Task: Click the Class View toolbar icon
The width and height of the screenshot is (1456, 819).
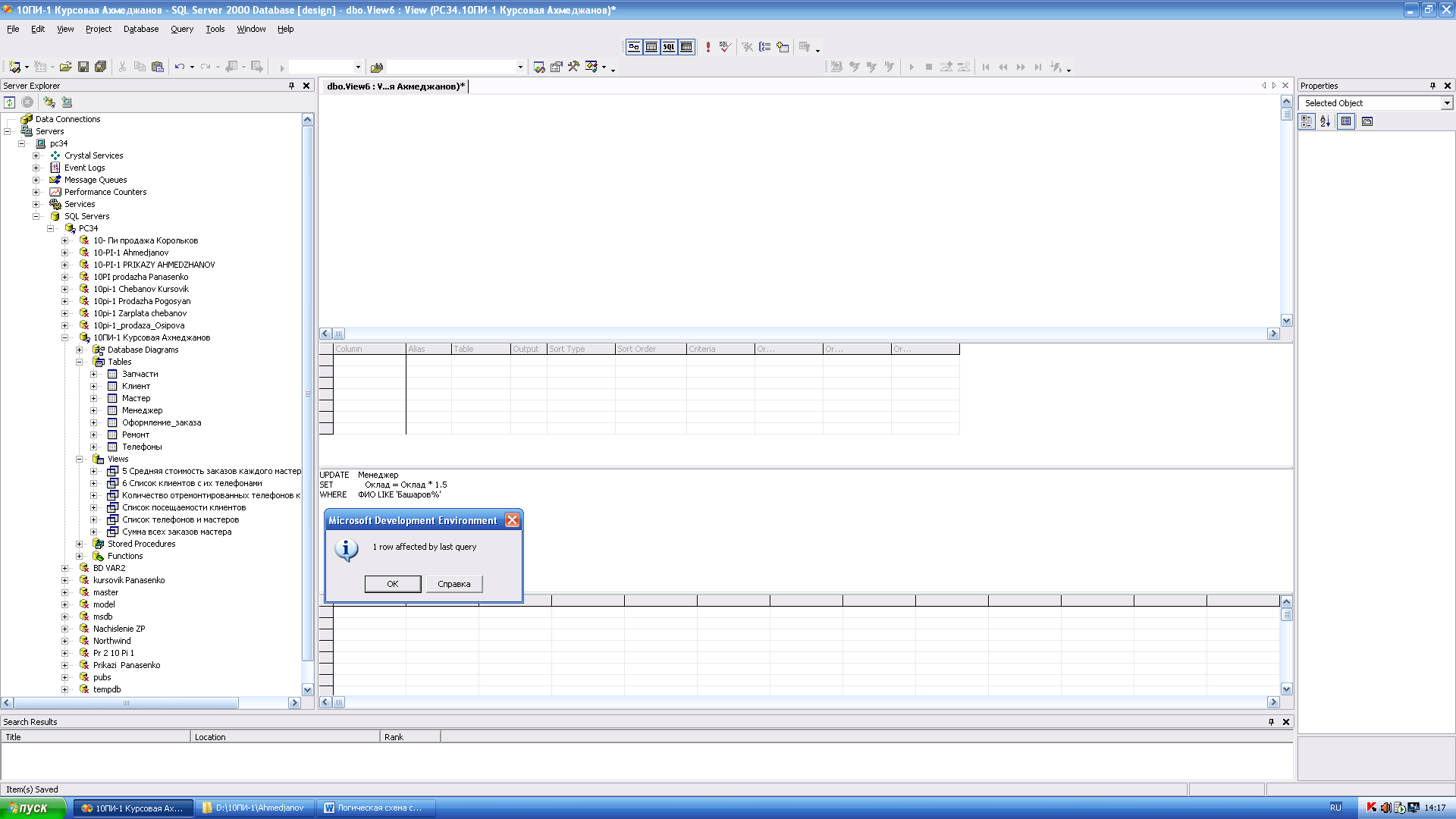Action: pos(591,67)
